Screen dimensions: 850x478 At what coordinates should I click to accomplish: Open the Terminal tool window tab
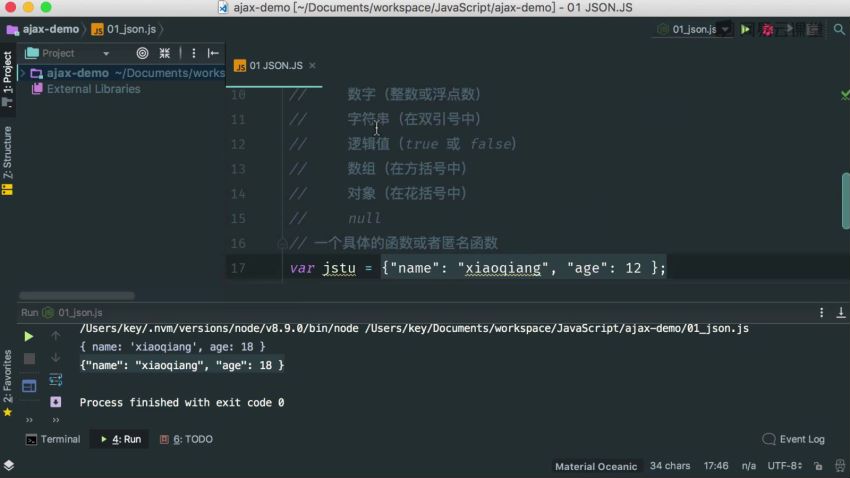click(53, 440)
